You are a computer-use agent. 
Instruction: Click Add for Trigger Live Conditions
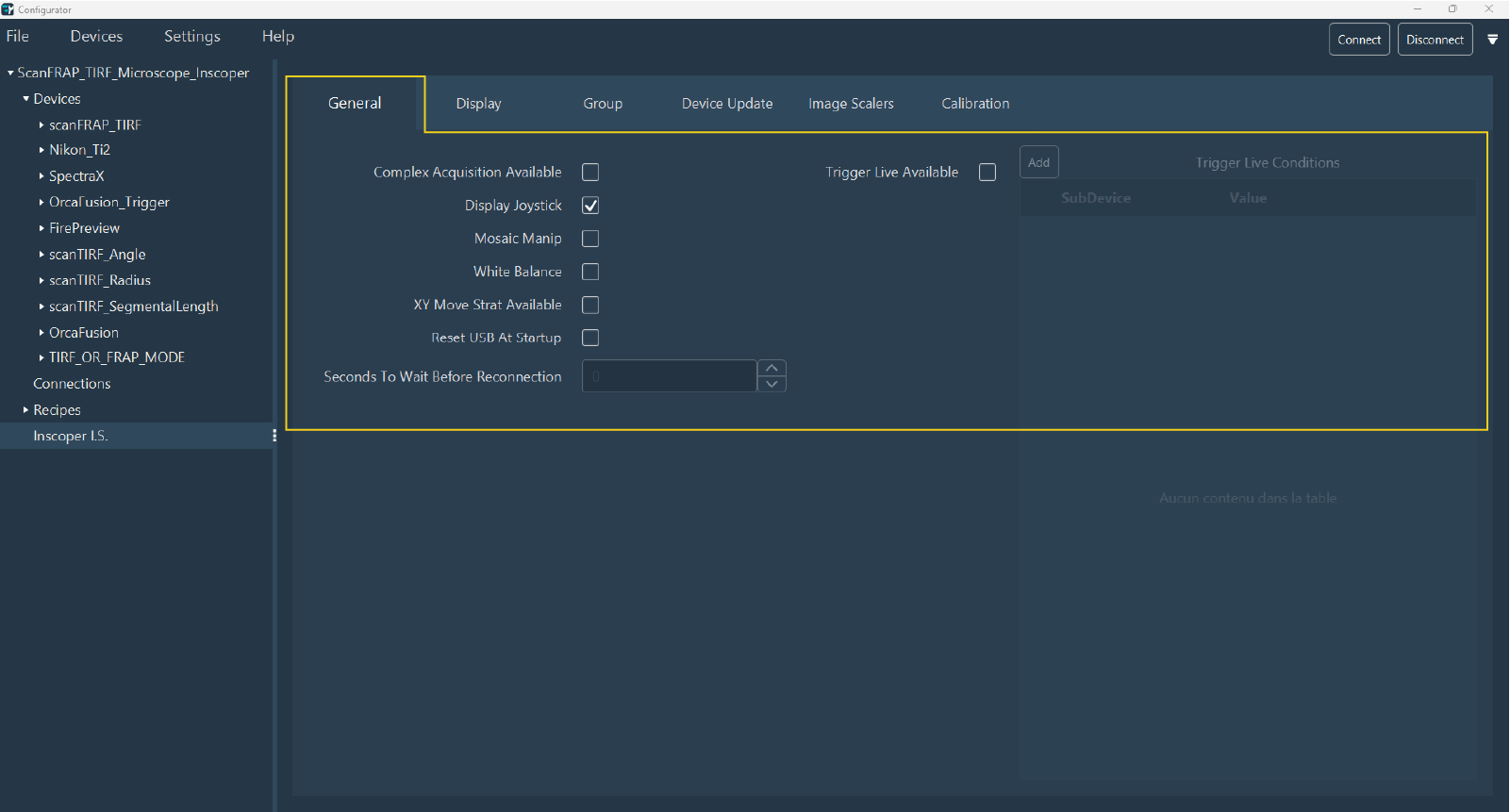point(1038,162)
